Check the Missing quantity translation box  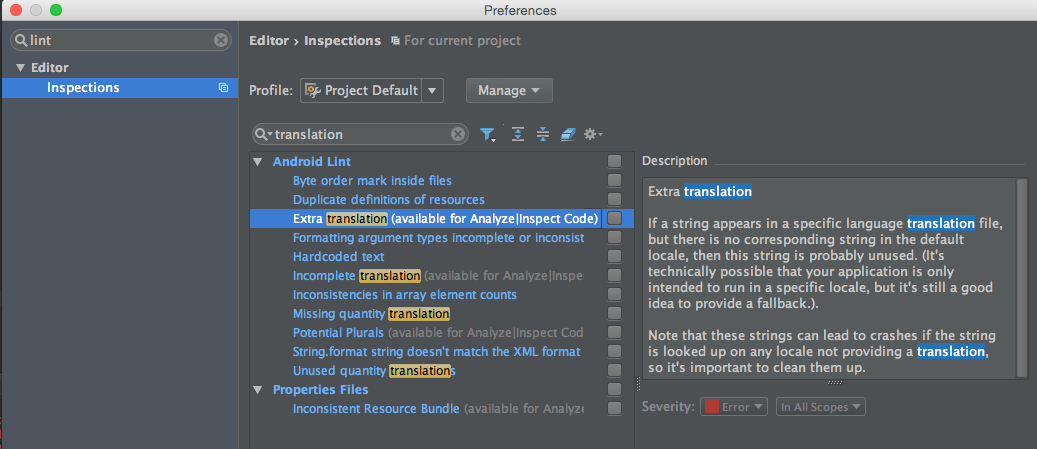pyautogui.click(x=614, y=314)
